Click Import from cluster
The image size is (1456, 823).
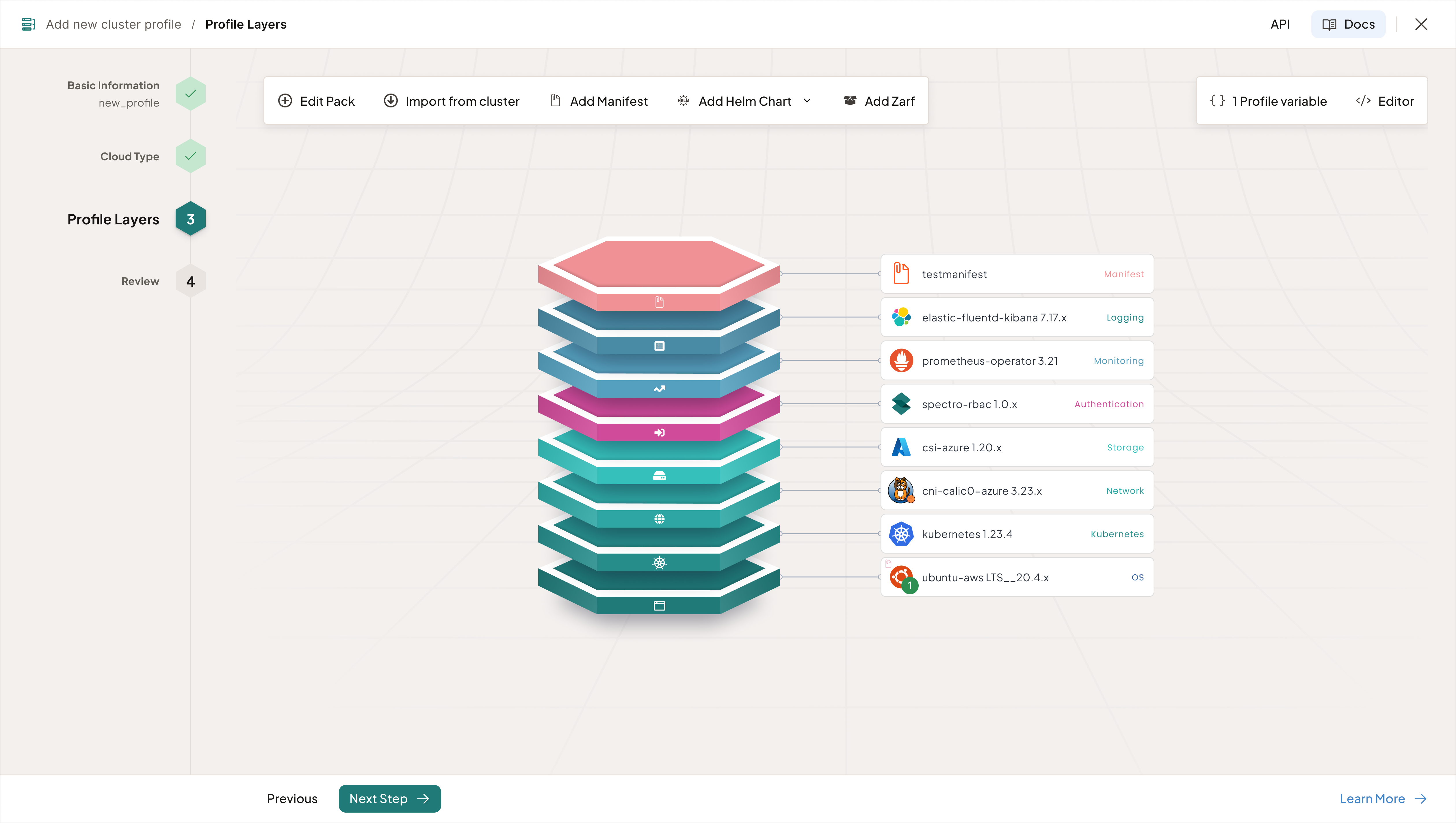coord(452,101)
